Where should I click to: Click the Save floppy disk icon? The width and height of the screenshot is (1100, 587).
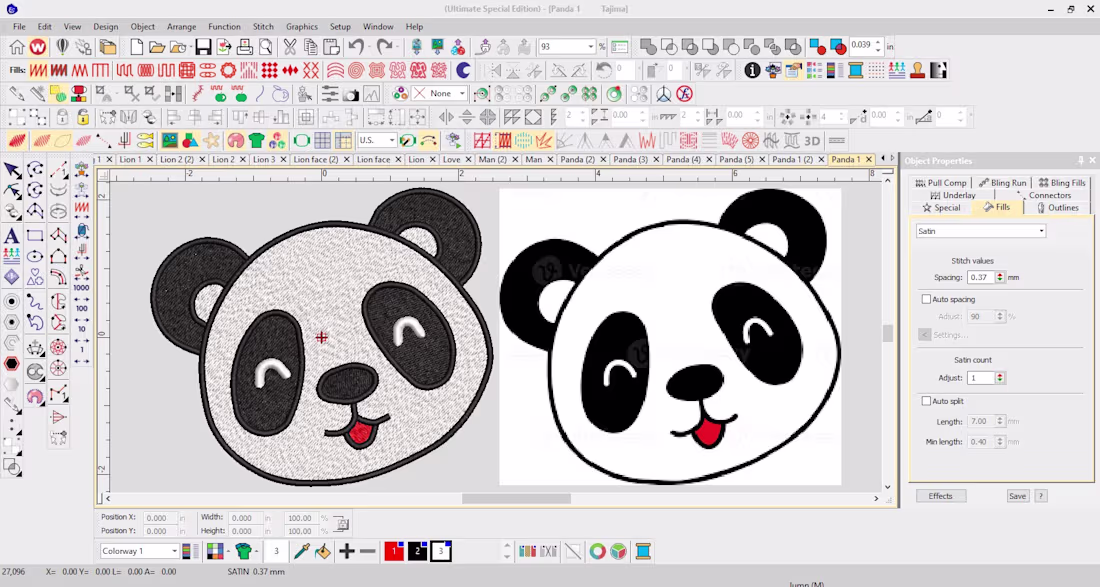click(203, 47)
